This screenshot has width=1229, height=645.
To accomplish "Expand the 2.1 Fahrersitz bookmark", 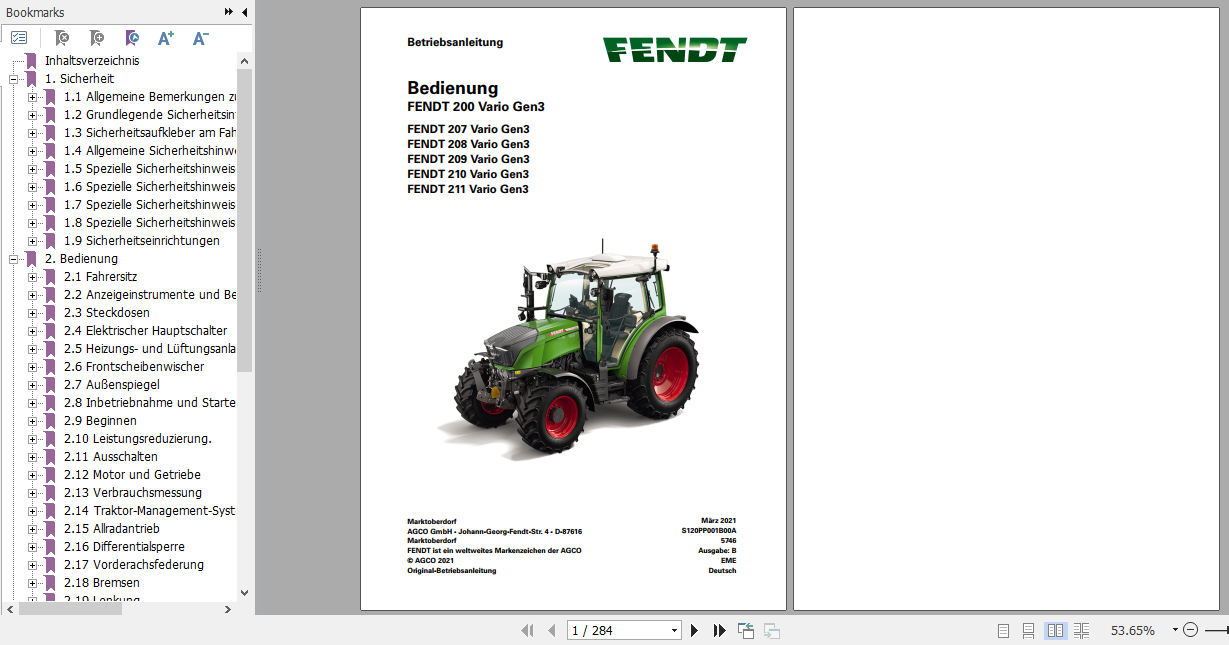I will point(33,277).
